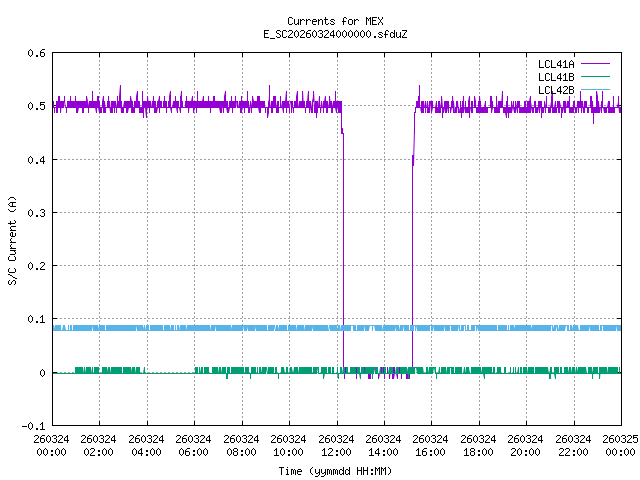The height and width of the screenshot is (480, 640).
Task: Click the E_SC20260324000000.sfduZ file name subtitle
Action: tap(335, 34)
